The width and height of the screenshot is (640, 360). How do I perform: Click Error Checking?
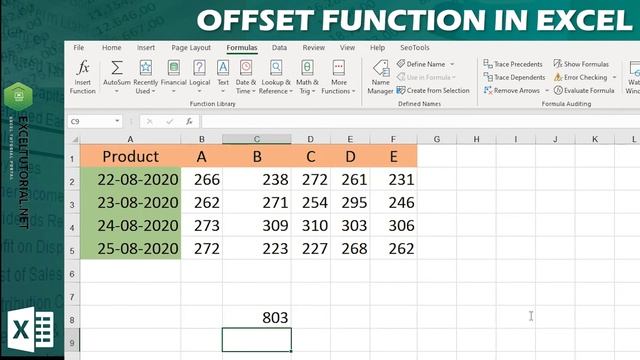tap(580, 77)
